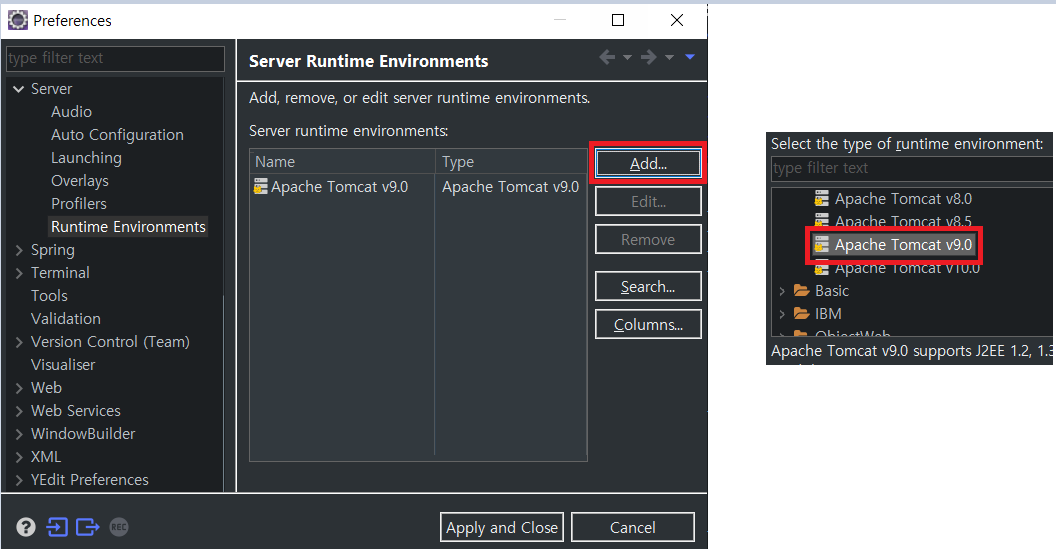The height and width of the screenshot is (549, 1056).
Task: Select Profilers preference page
Action: tap(79, 203)
